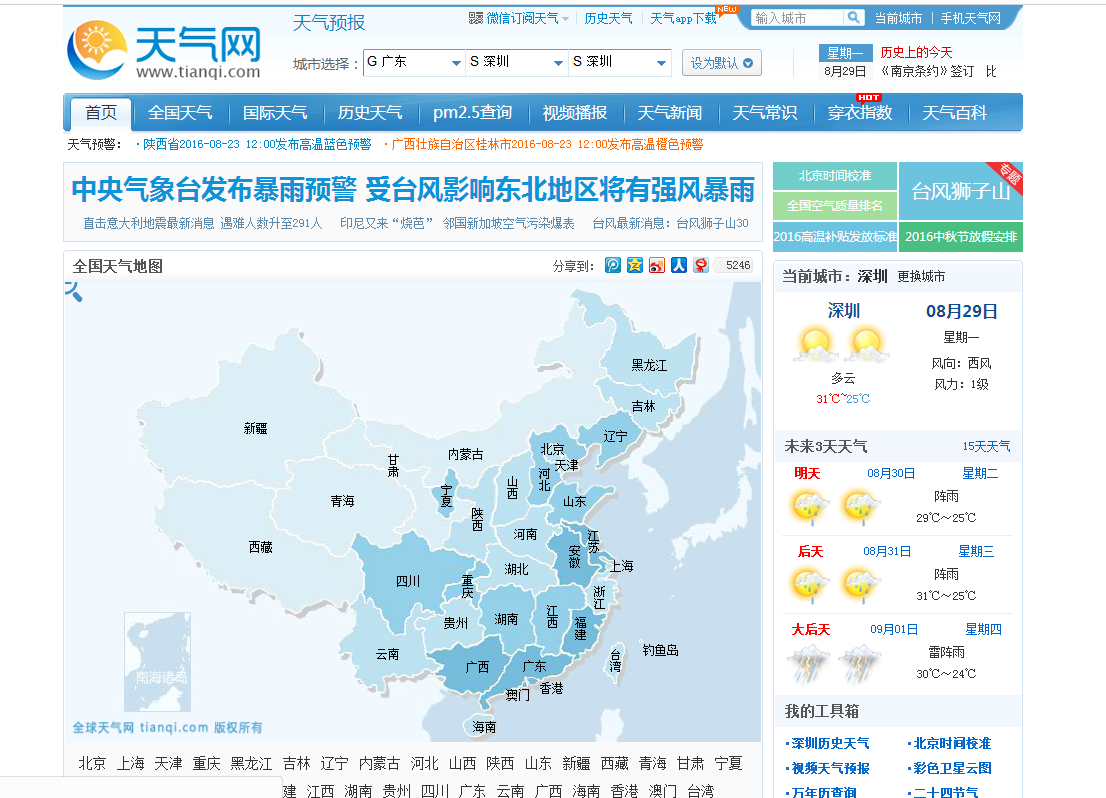Select the 历史天气 nav tab

370,113
